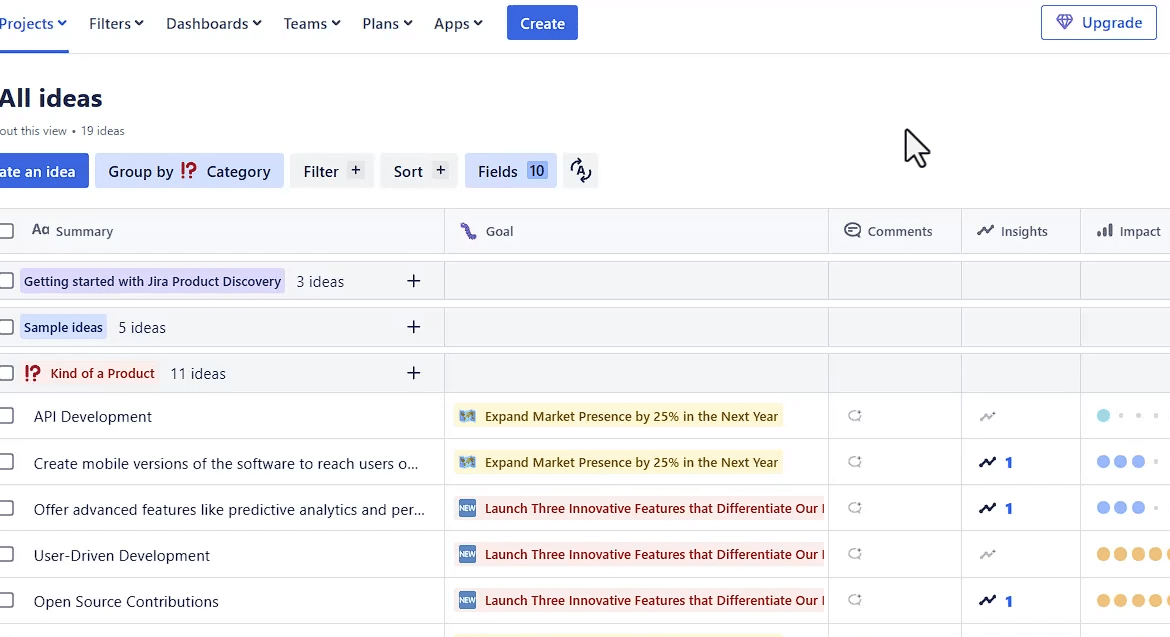Add idea to Kind of a Product group
The image size is (1170, 637).
(414, 373)
